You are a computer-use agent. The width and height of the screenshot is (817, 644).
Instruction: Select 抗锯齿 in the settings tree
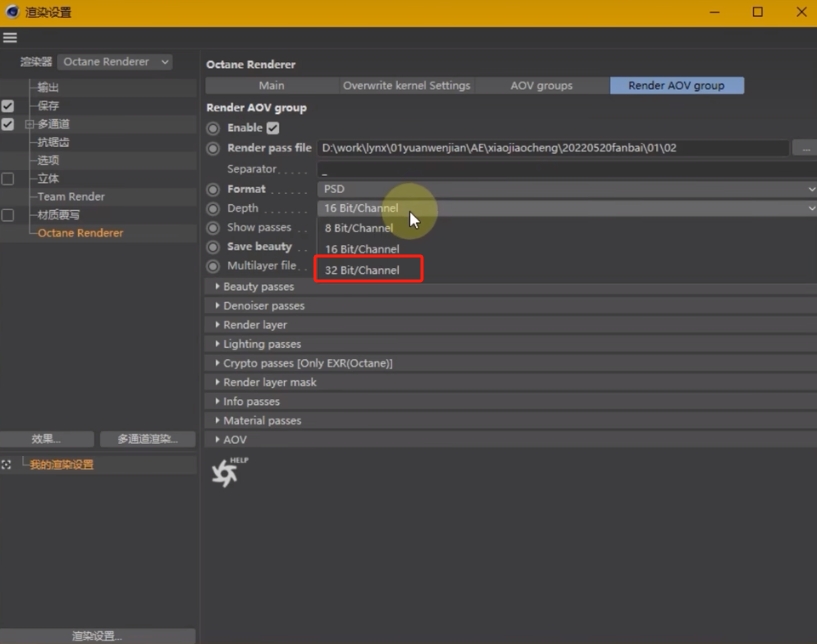[x=53, y=142]
